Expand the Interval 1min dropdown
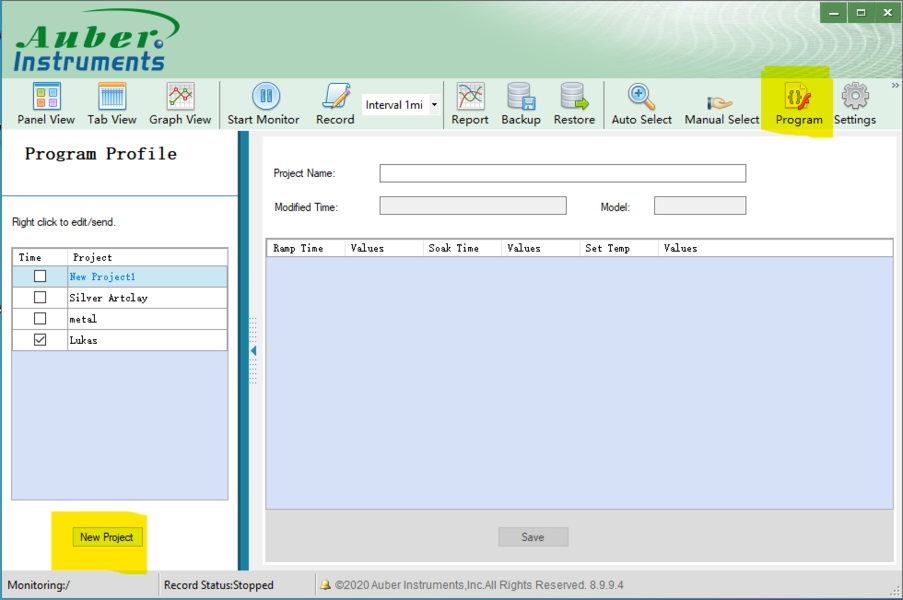 [434, 105]
